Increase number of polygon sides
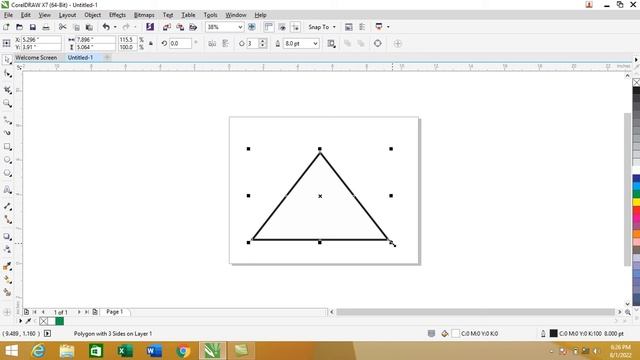 point(262,41)
